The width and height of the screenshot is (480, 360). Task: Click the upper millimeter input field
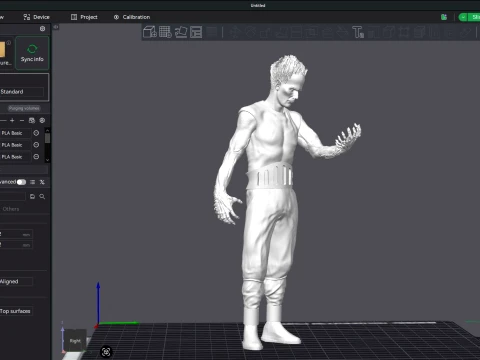point(16,234)
